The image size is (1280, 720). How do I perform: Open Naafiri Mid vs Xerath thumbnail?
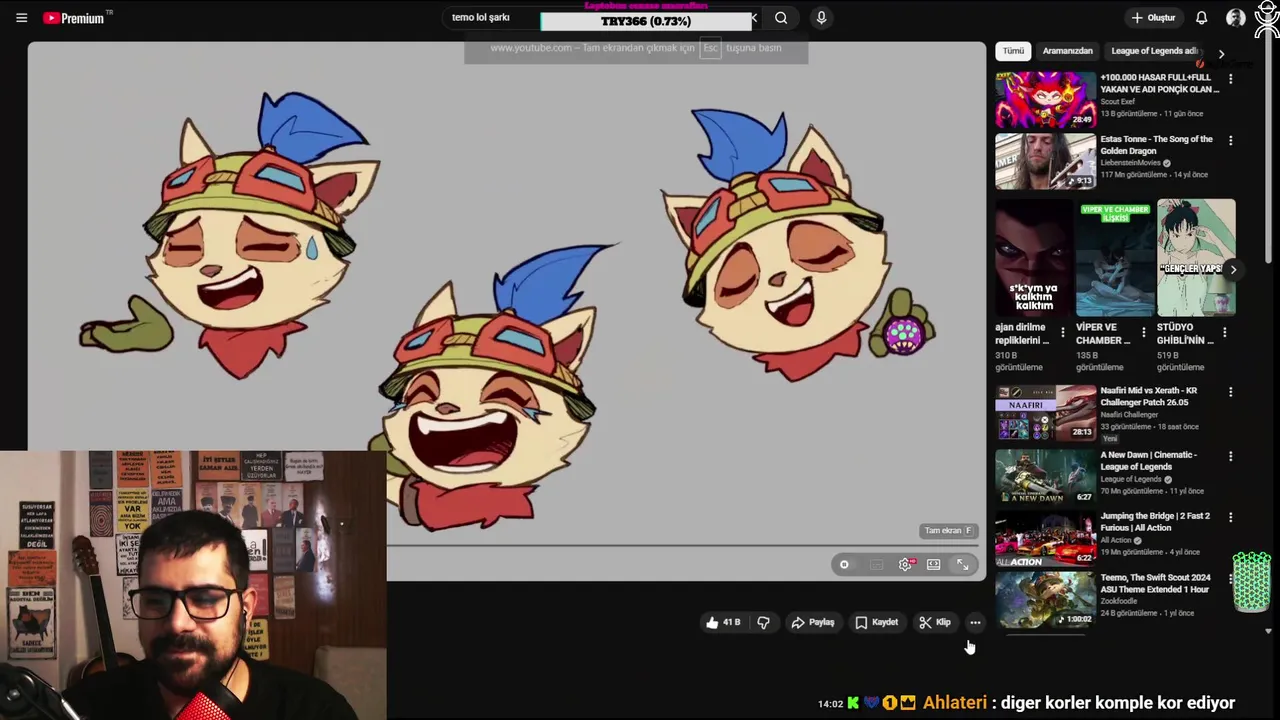1045,413
